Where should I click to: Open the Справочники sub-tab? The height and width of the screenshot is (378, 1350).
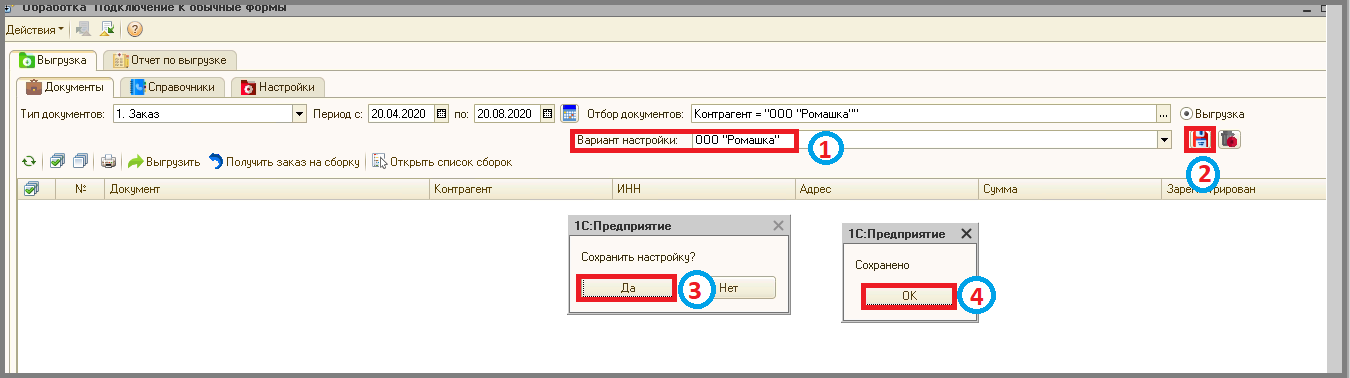[172, 87]
